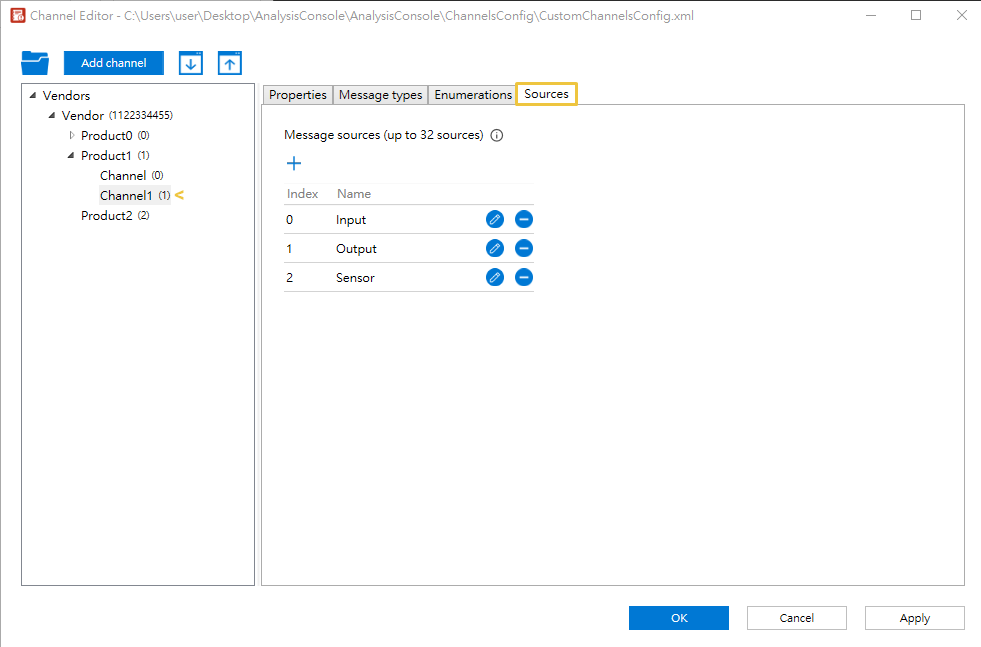Show info about message sources limit
Image resolution: width=981 pixels, height=647 pixels.
click(497, 136)
